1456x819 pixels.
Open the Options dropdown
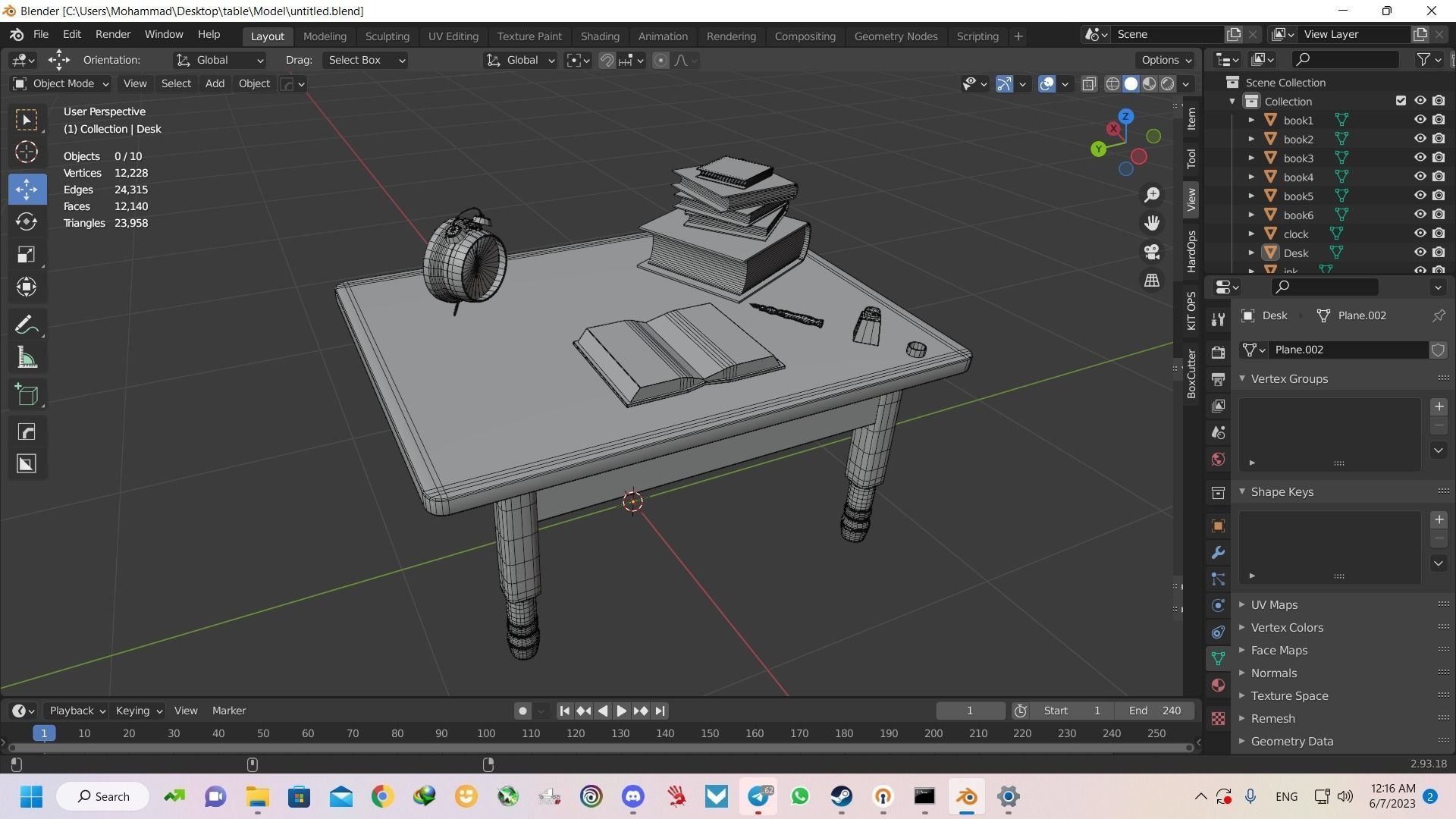1166,61
